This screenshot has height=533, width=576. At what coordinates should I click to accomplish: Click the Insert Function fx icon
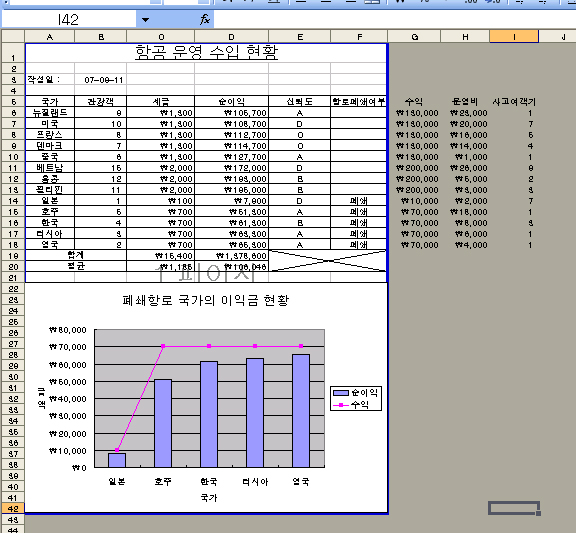tap(205, 19)
